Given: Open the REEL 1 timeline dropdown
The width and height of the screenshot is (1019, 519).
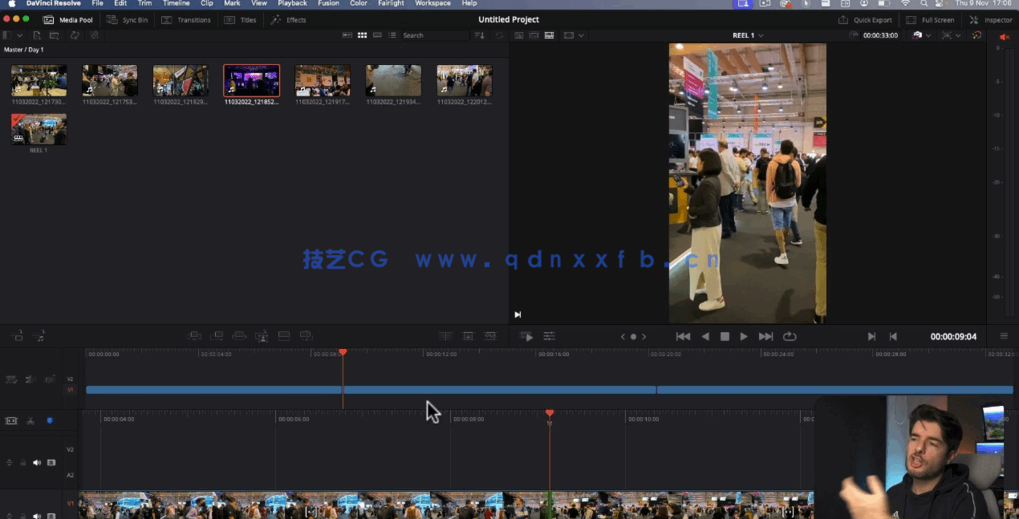Looking at the screenshot, I should click(748, 35).
